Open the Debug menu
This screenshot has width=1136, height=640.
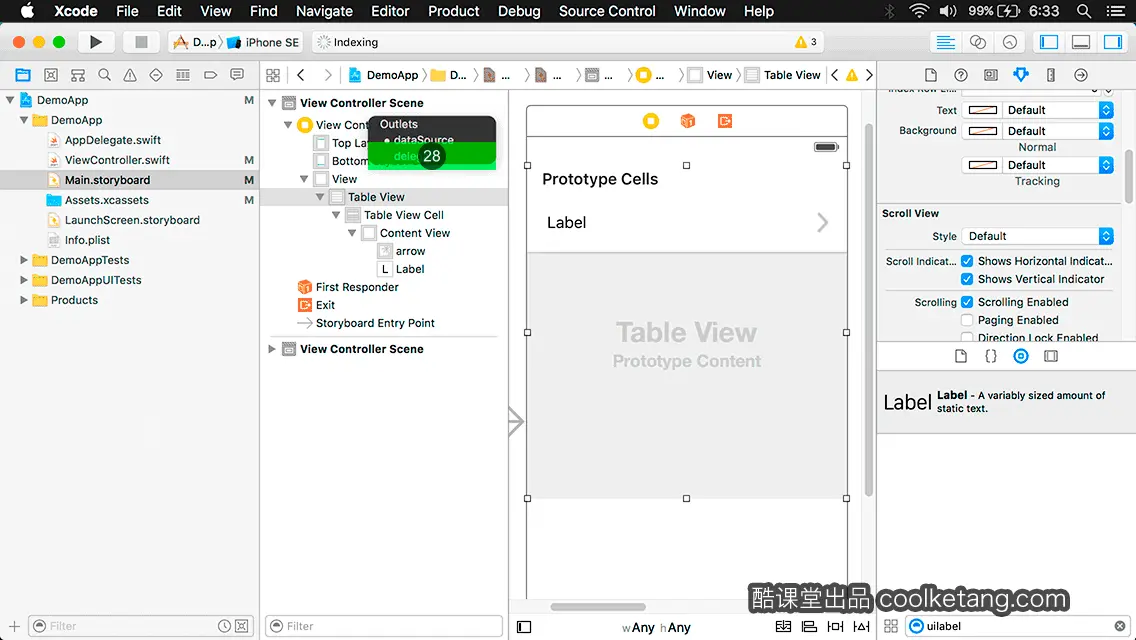click(519, 11)
